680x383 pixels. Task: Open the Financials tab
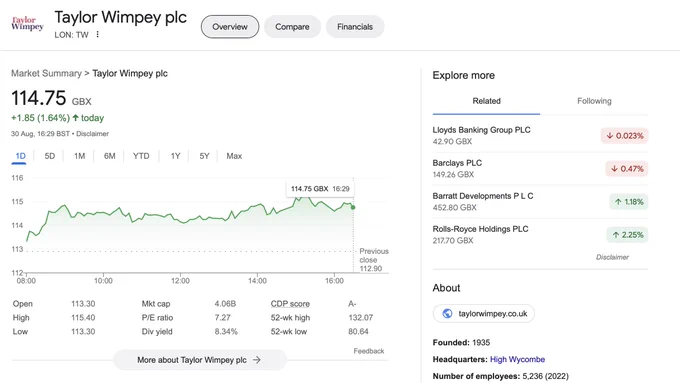(355, 27)
